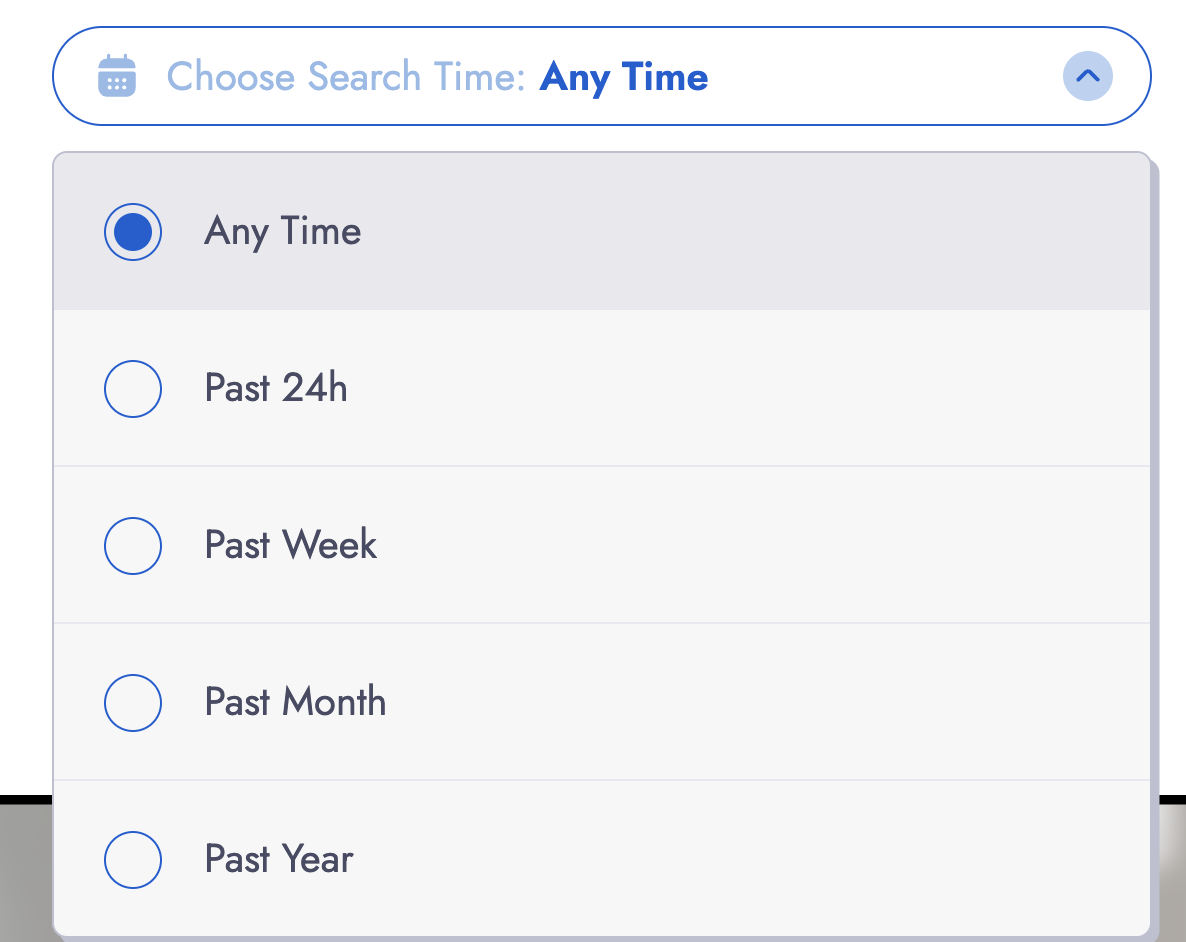Select the Past Year radio button
1186x942 pixels.
[133, 860]
